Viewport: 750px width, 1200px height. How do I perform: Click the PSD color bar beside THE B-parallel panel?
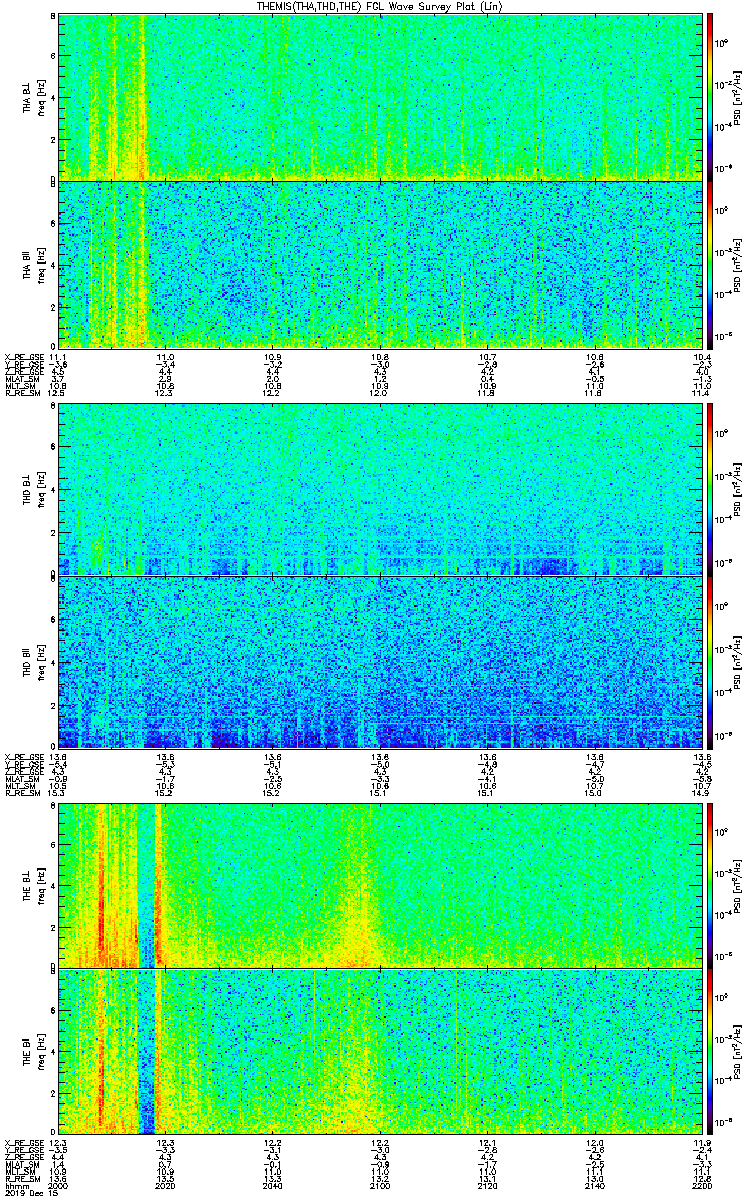[x=711, y=1053]
